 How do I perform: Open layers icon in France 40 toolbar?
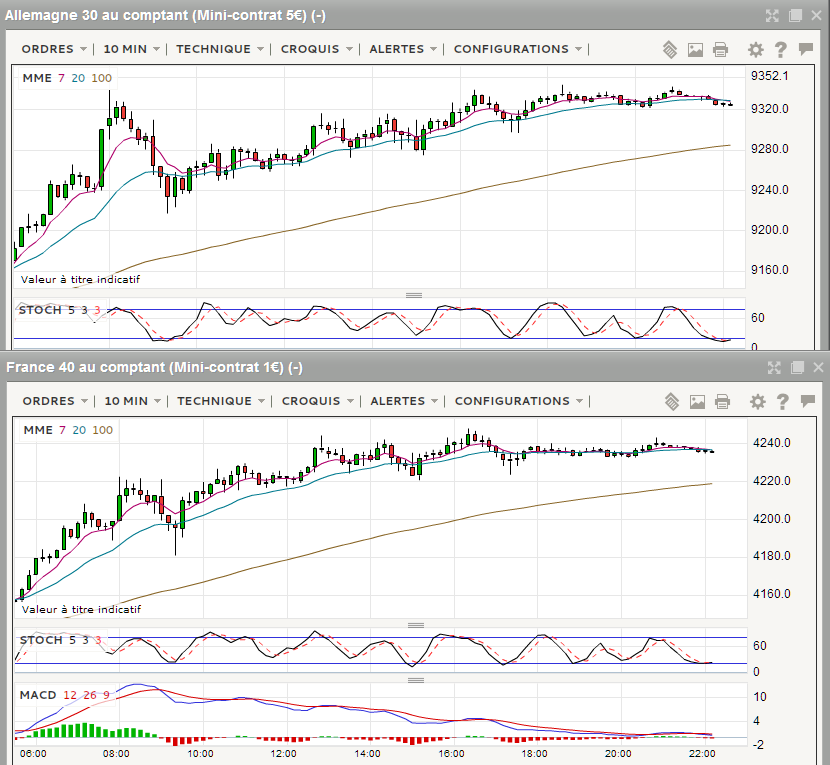(x=672, y=401)
